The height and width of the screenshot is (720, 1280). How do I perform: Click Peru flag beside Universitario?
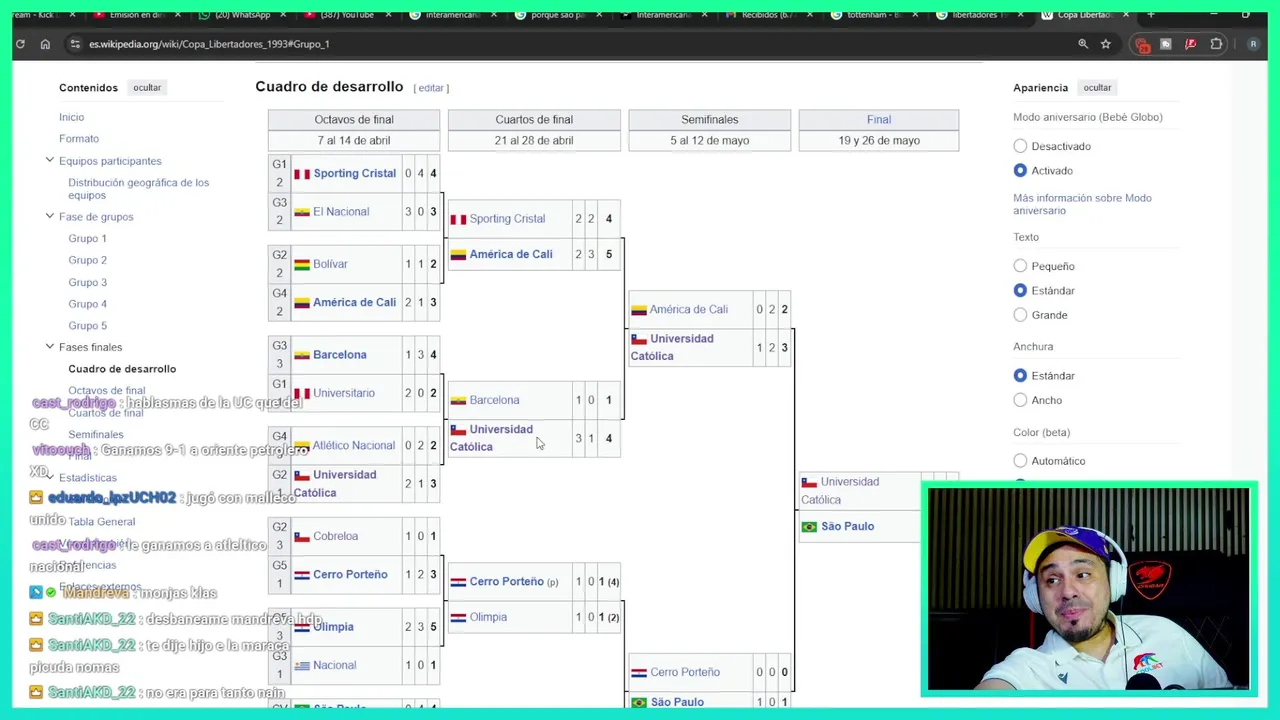[x=301, y=393]
